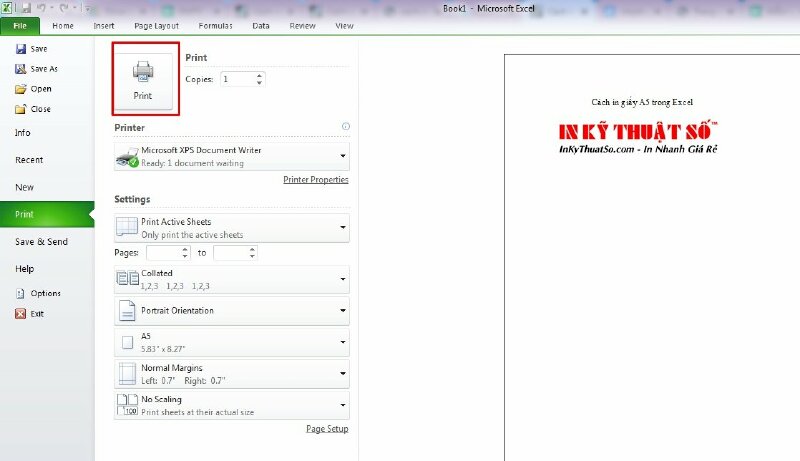
Task: Select New in the File sidebar
Action: (24, 187)
